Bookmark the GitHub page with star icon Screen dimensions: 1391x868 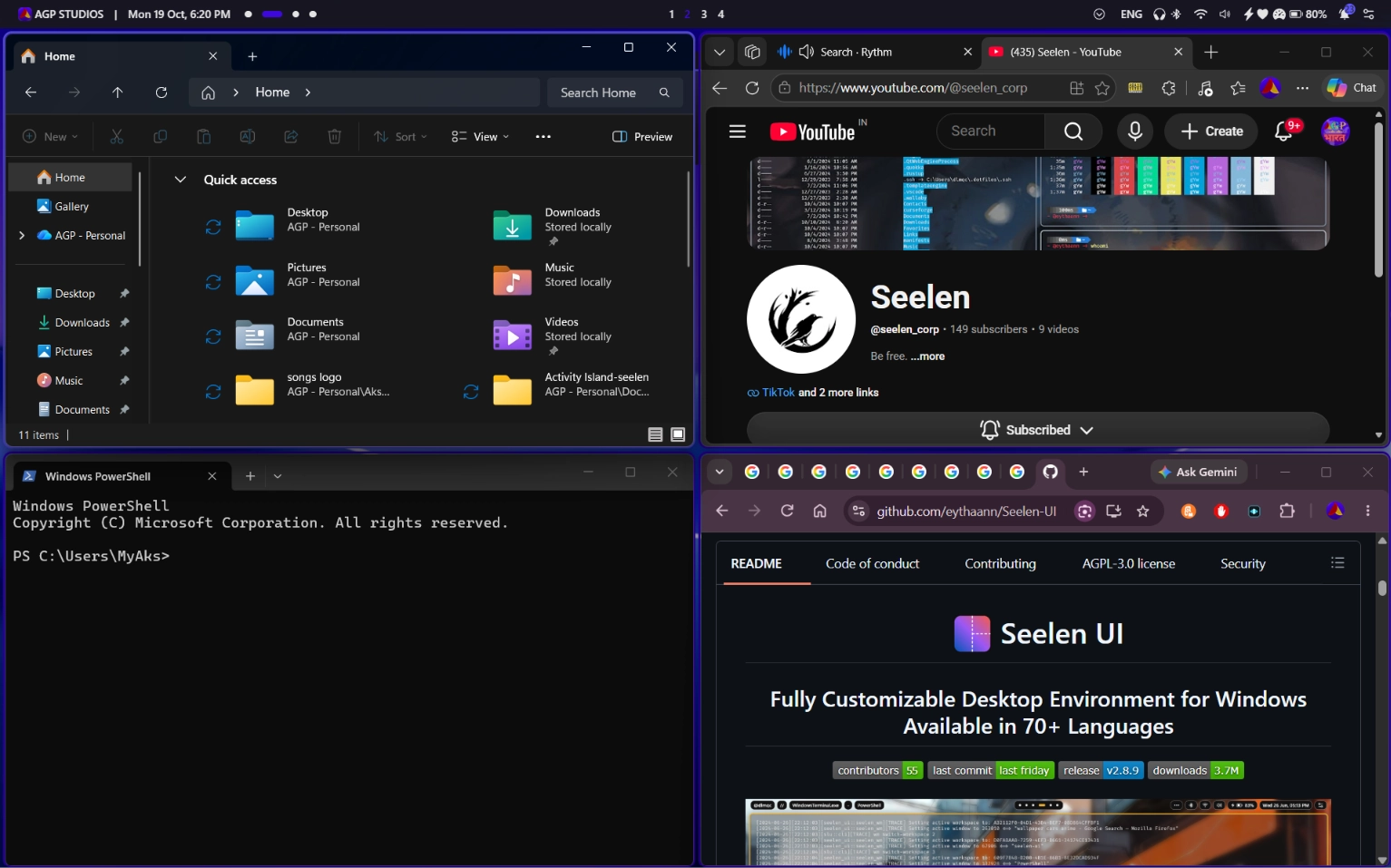(1142, 512)
